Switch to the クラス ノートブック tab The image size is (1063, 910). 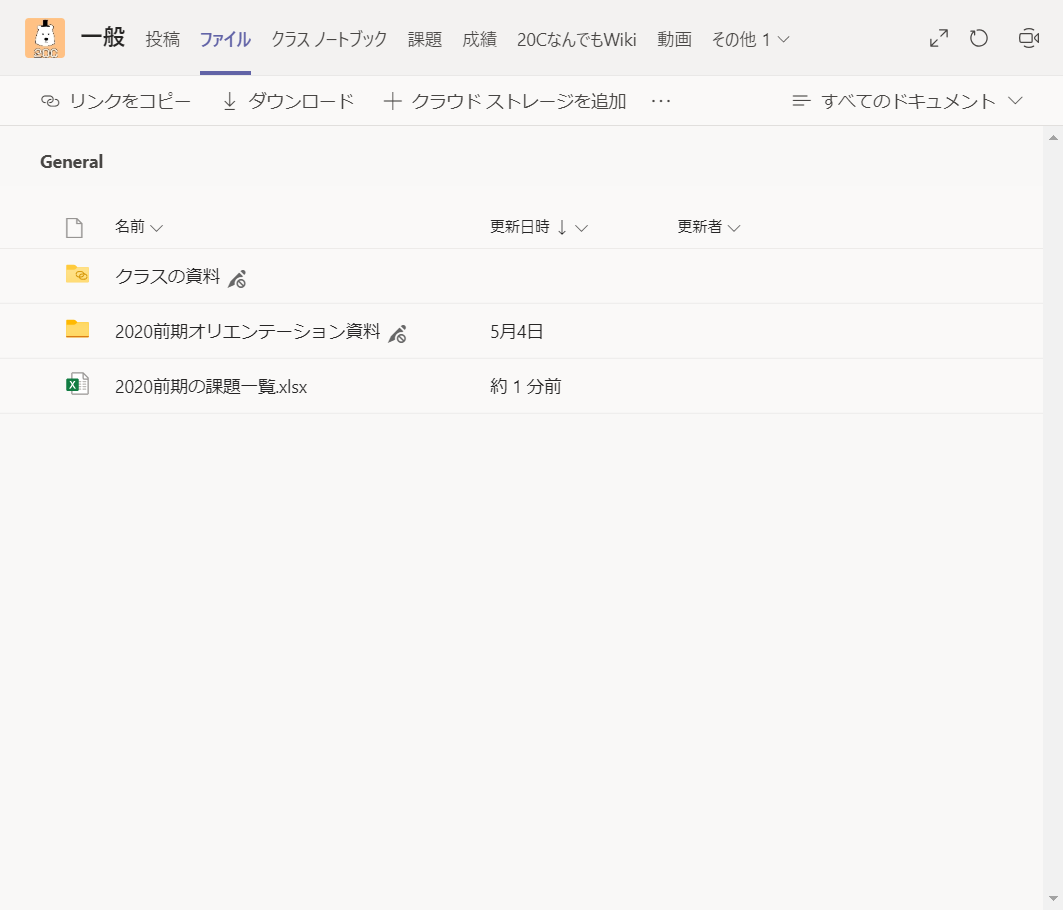(329, 40)
